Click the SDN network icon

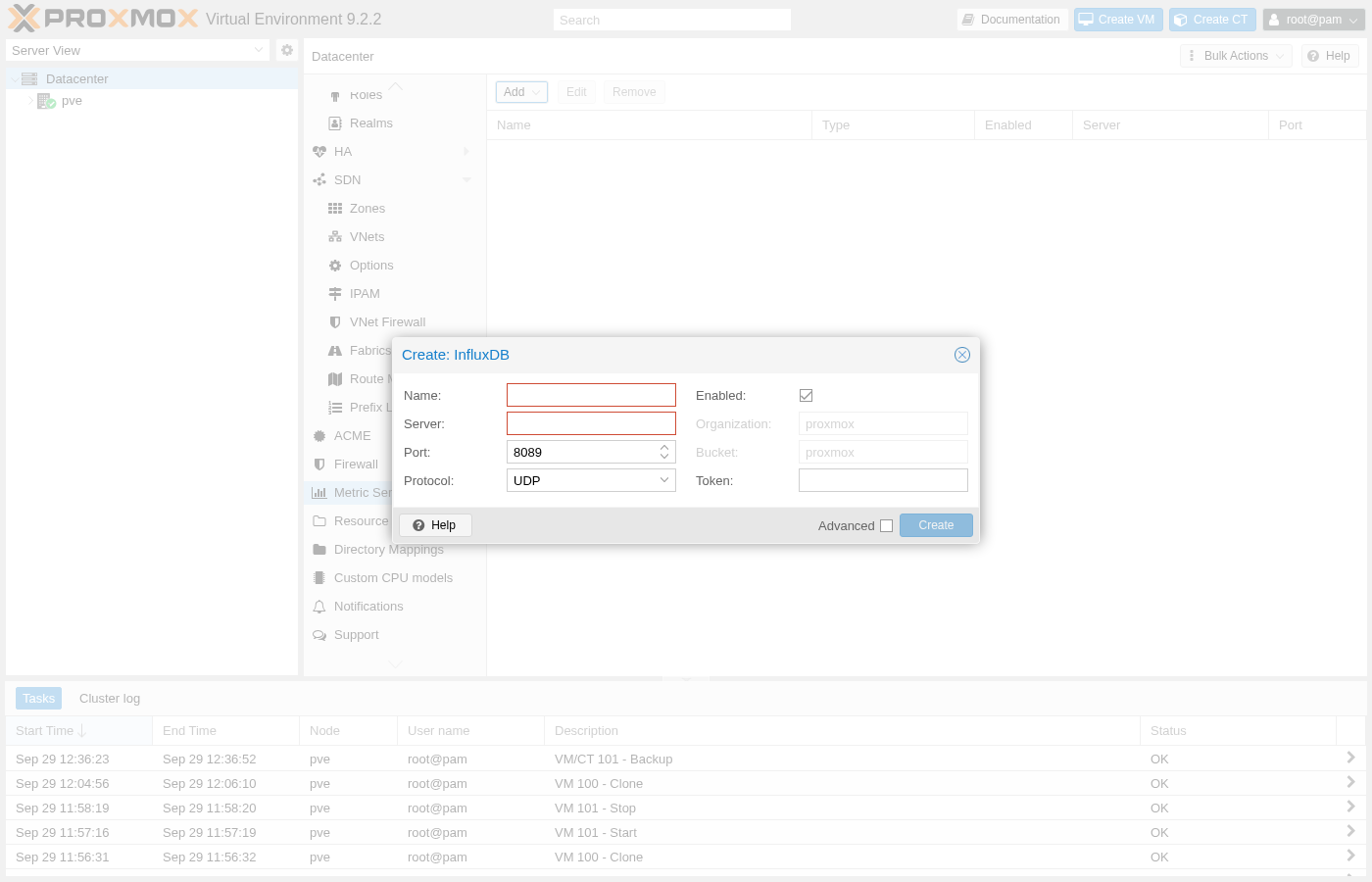click(319, 180)
